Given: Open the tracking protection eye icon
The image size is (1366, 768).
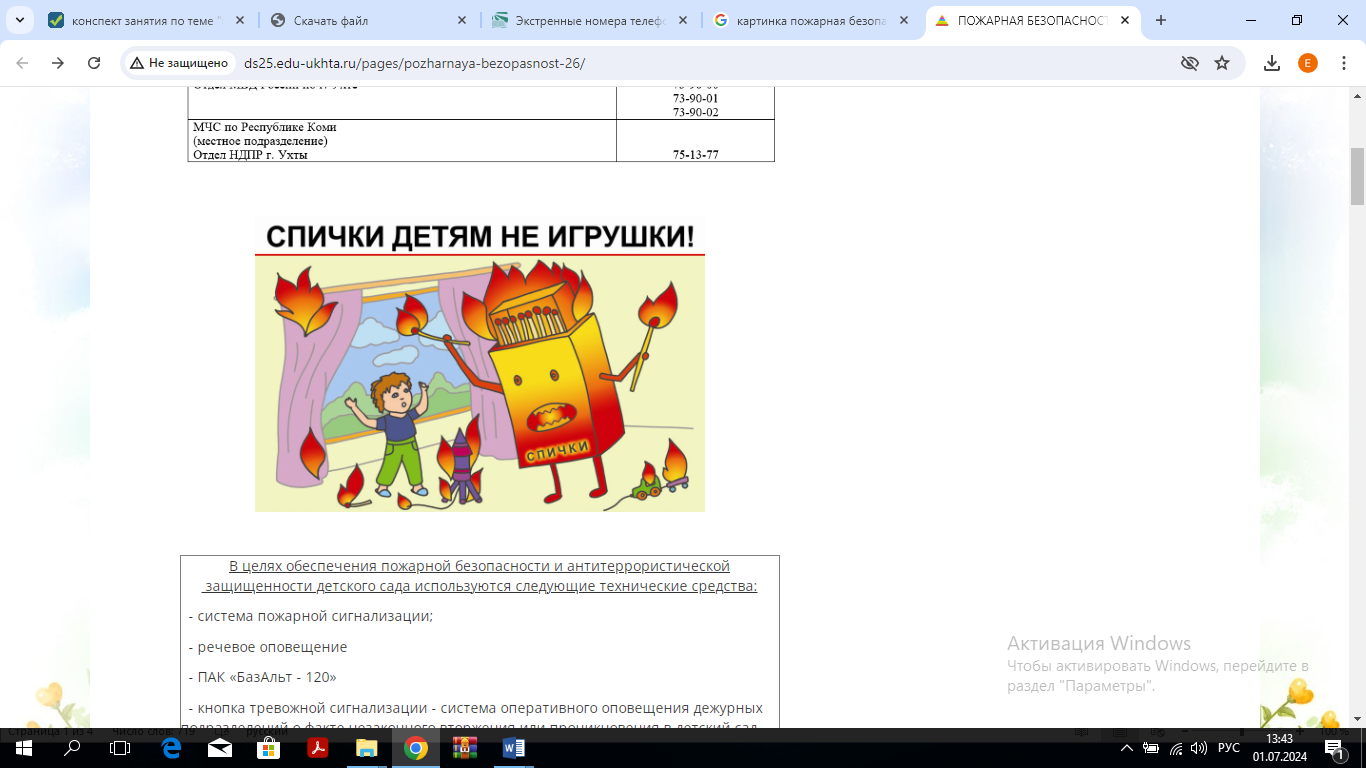Looking at the screenshot, I should pyautogui.click(x=1189, y=63).
